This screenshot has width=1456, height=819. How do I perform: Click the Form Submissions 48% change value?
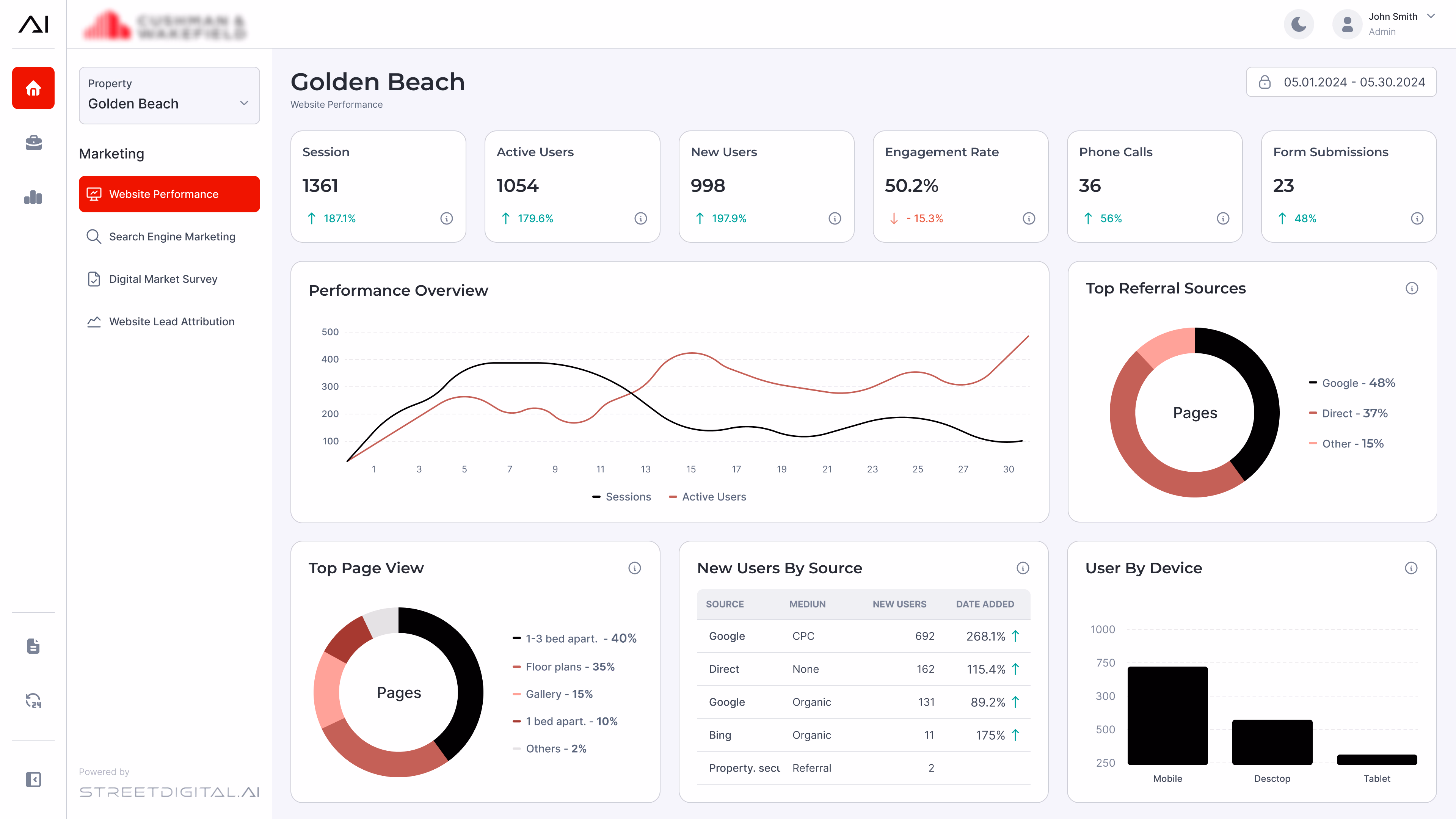(x=1305, y=219)
